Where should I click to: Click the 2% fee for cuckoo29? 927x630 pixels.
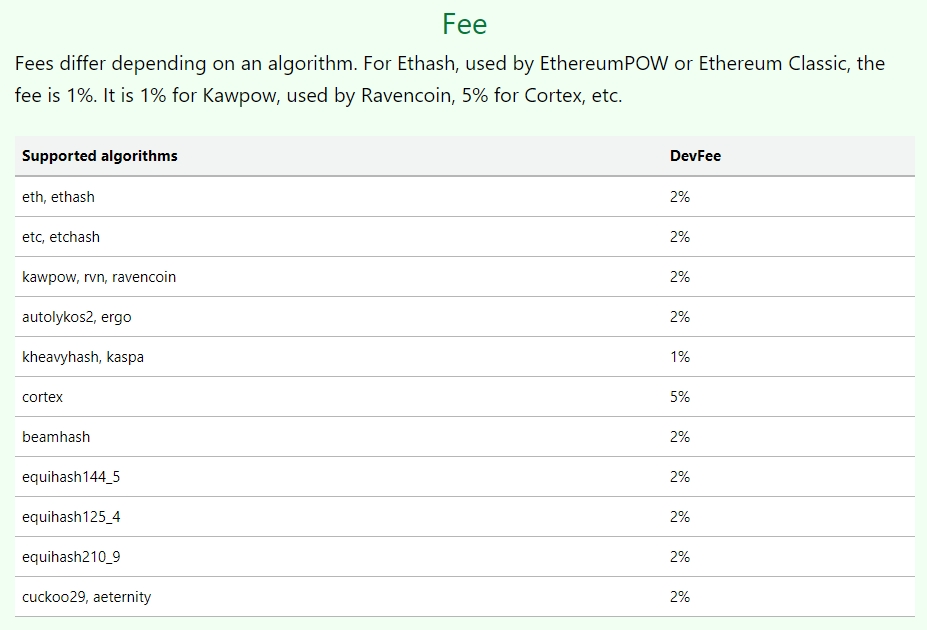click(x=680, y=597)
